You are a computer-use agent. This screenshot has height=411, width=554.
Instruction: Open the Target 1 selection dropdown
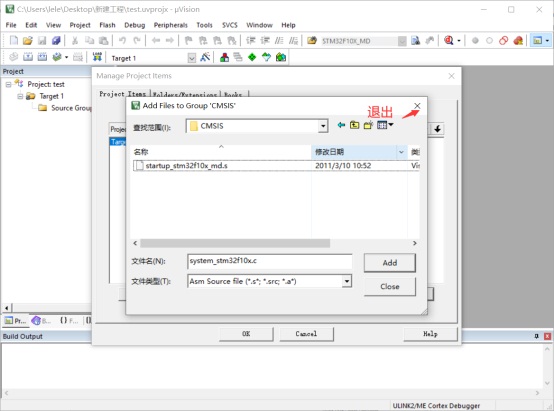191,58
